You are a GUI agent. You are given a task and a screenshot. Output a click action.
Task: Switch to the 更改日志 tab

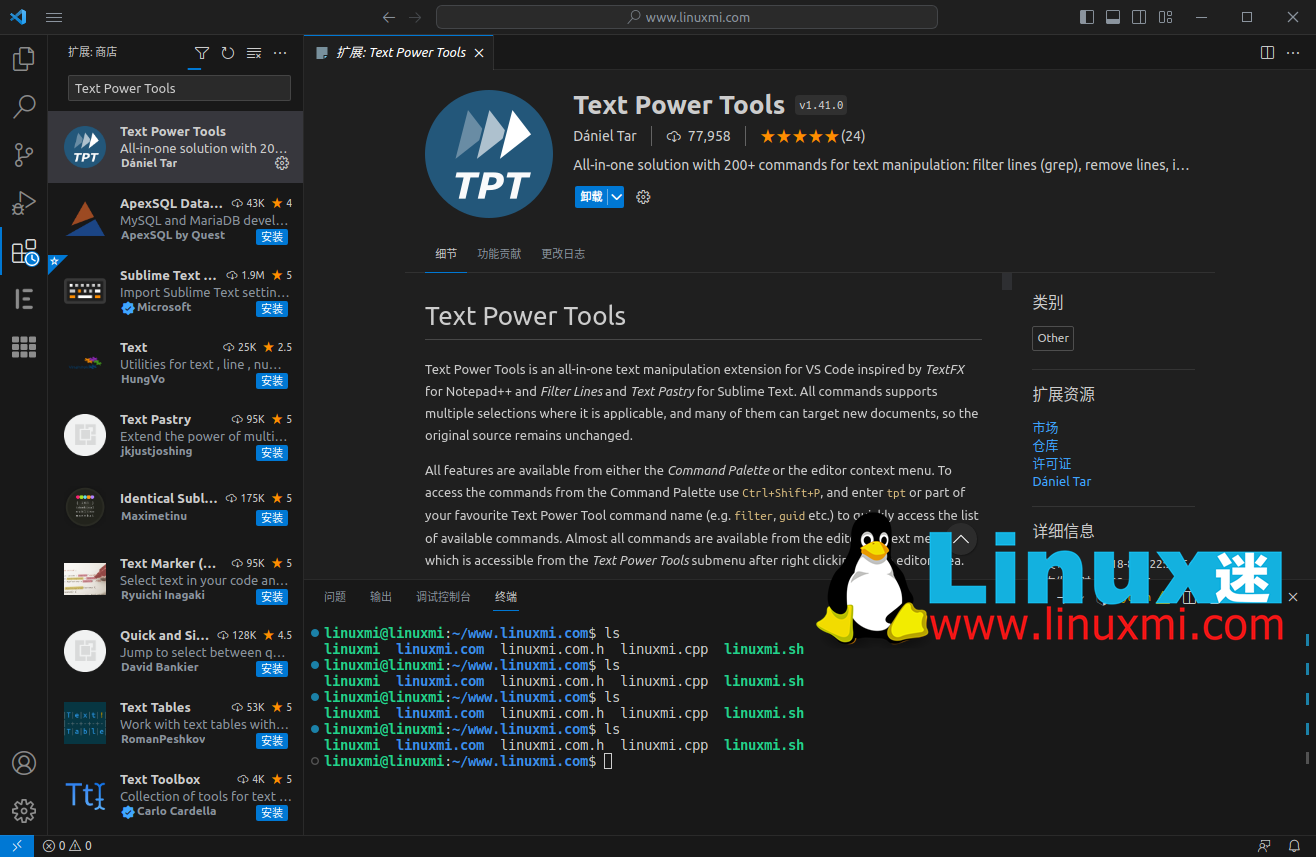coord(563,254)
